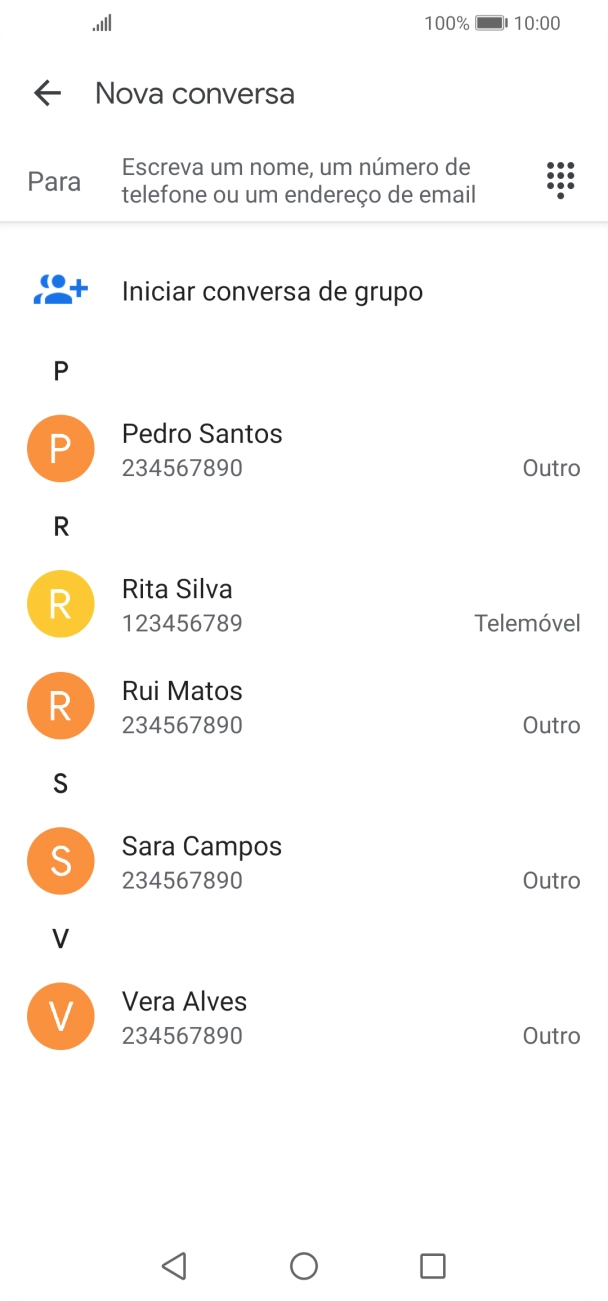Click Rui Matos's contact avatar

point(60,706)
